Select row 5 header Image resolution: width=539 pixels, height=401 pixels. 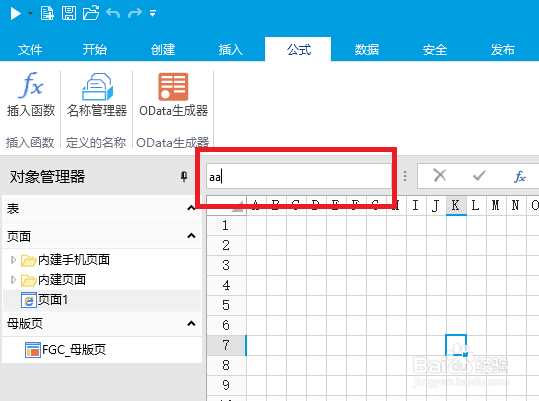click(226, 305)
